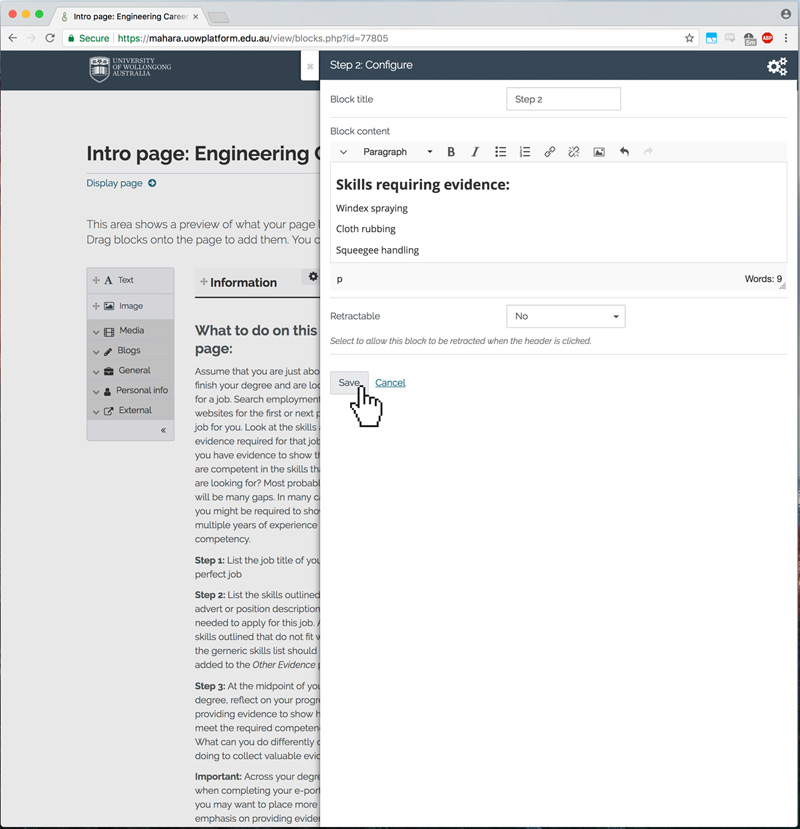The height and width of the screenshot is (829, 800).
Task: Insert an image into block content
Action: coord(599,152)
